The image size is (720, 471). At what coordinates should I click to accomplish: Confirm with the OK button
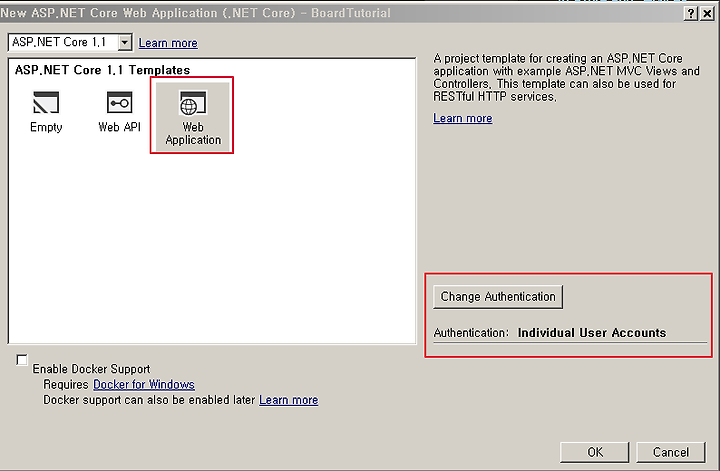coord(595,452)
